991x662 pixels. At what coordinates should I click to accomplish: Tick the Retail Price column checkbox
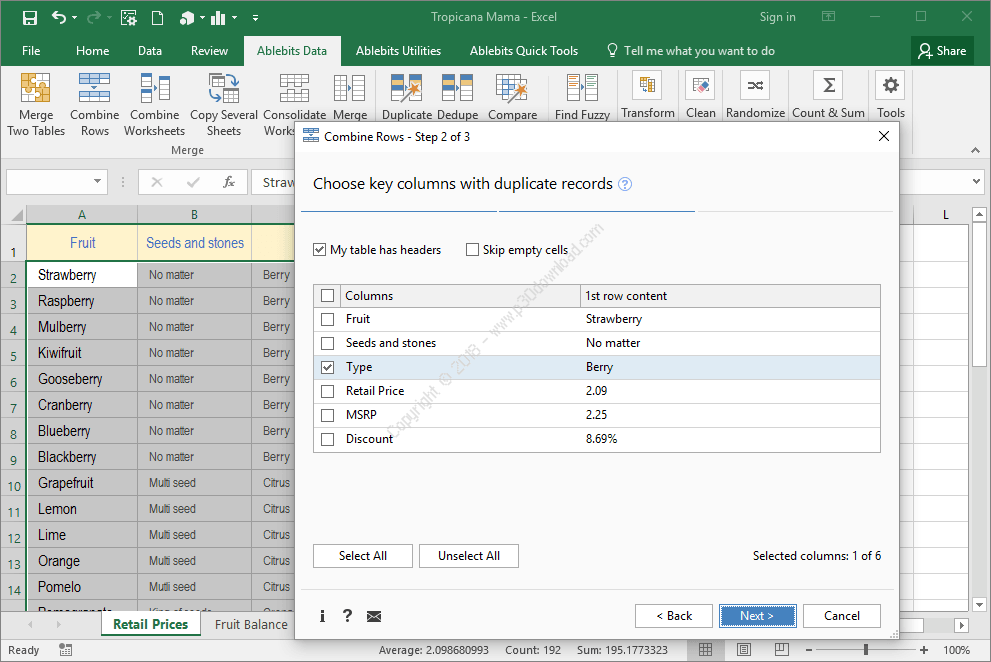click(x=327, y=391)
